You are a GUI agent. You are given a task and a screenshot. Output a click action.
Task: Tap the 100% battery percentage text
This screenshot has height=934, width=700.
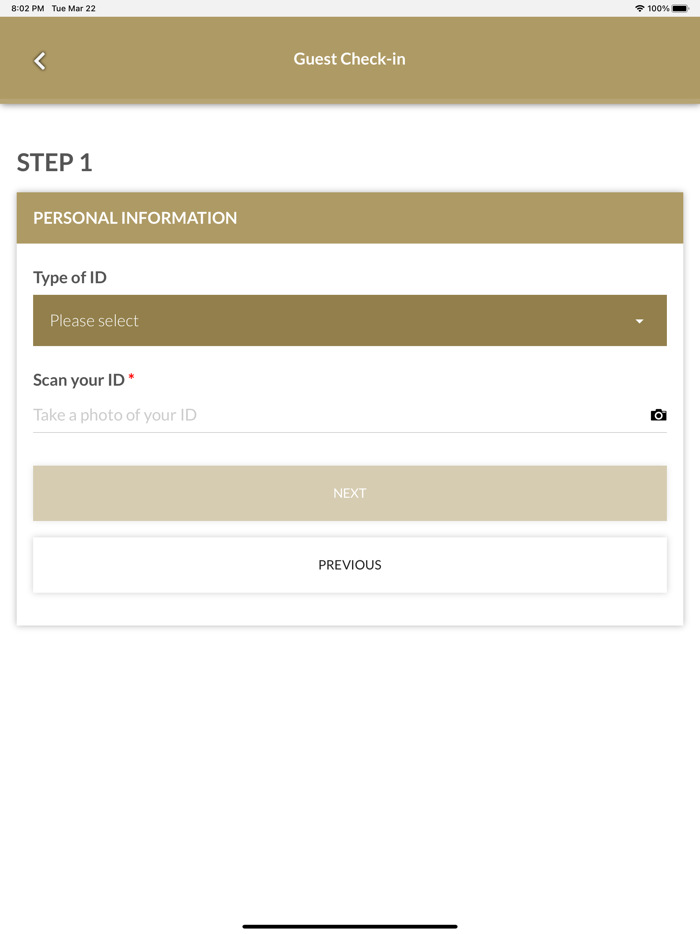(658, 8)
